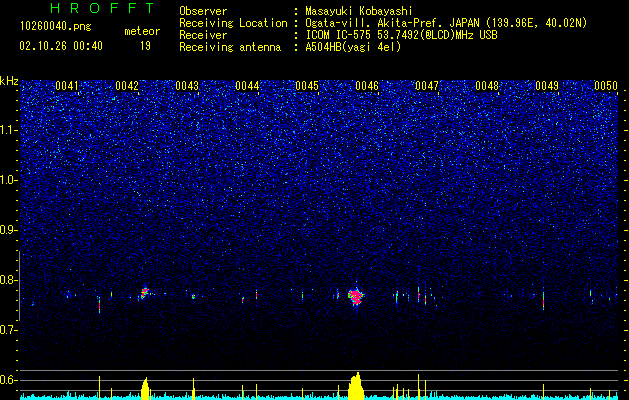
Task: Click the 0050 time marker
Action: point(606,86)
